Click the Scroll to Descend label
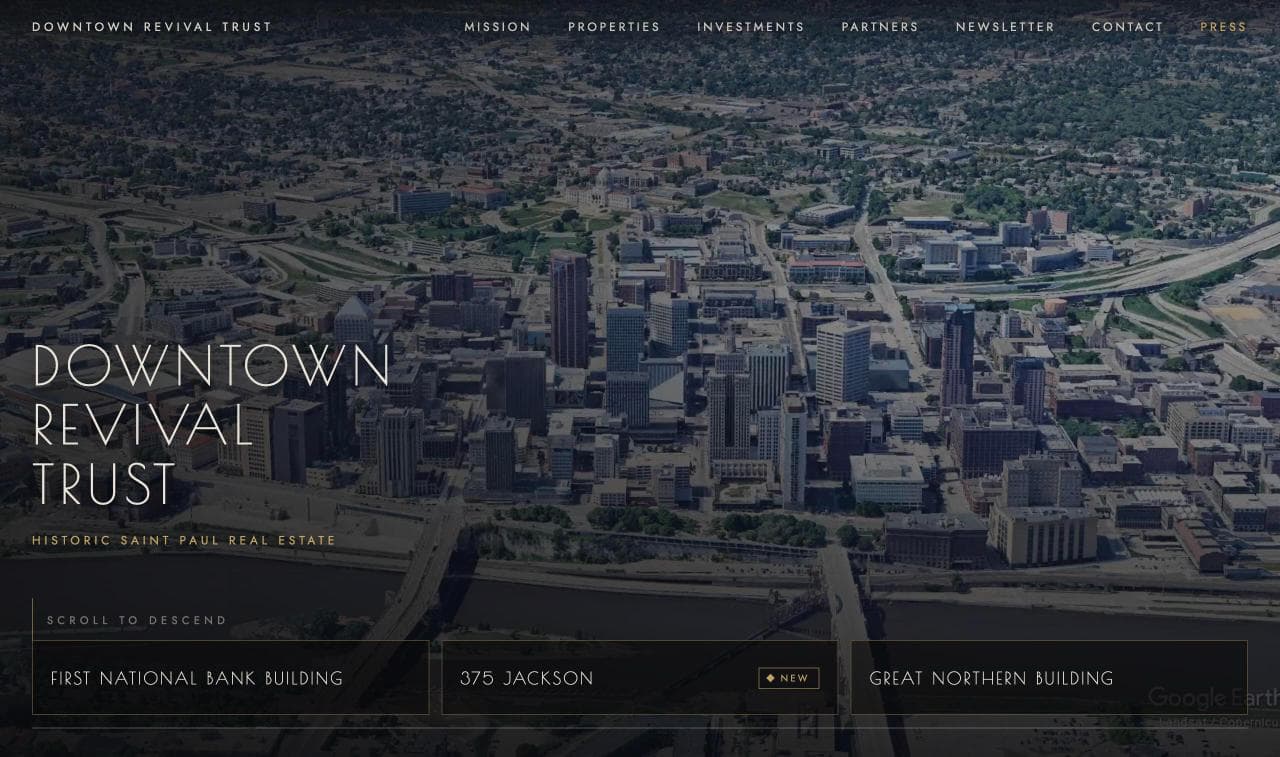The image size is (1280, 757). coord(137,620)
